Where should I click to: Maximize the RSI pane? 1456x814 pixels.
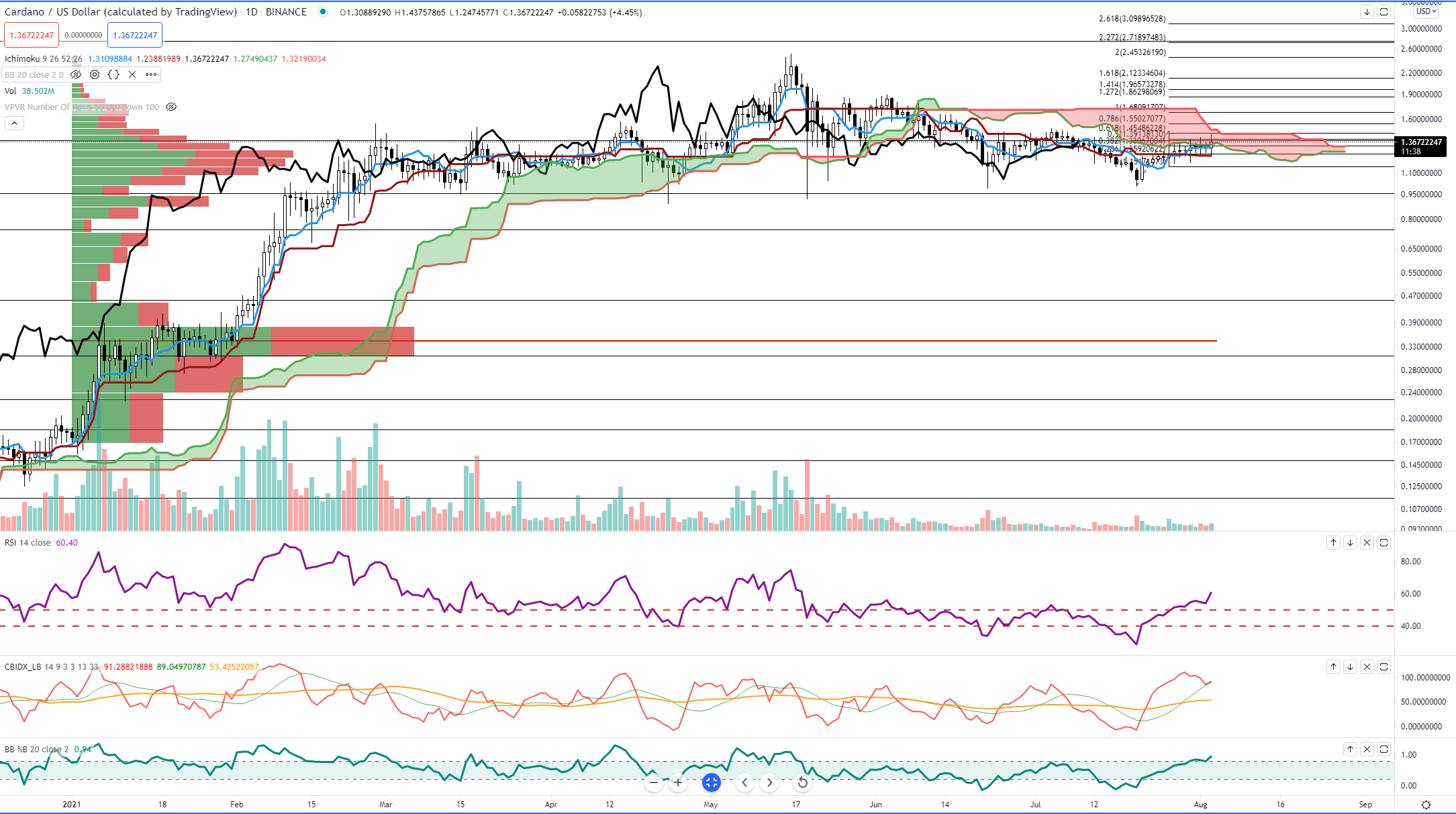pyautogui.click(x=1384, y=542)
